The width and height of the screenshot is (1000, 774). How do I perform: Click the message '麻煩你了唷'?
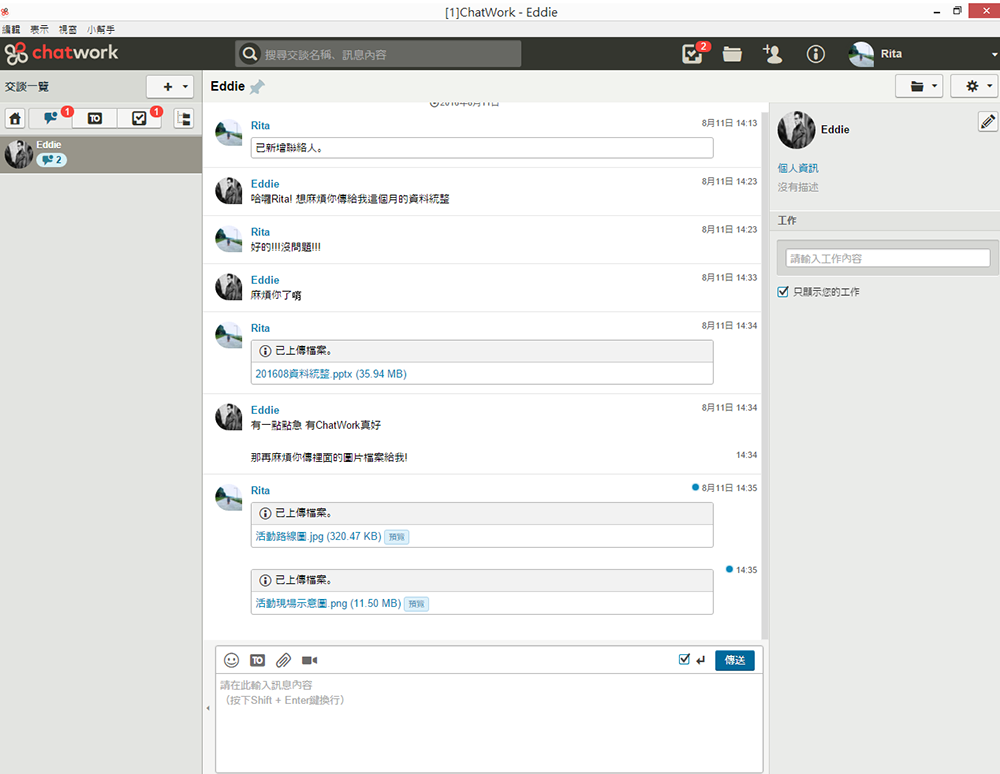point(276,296)
